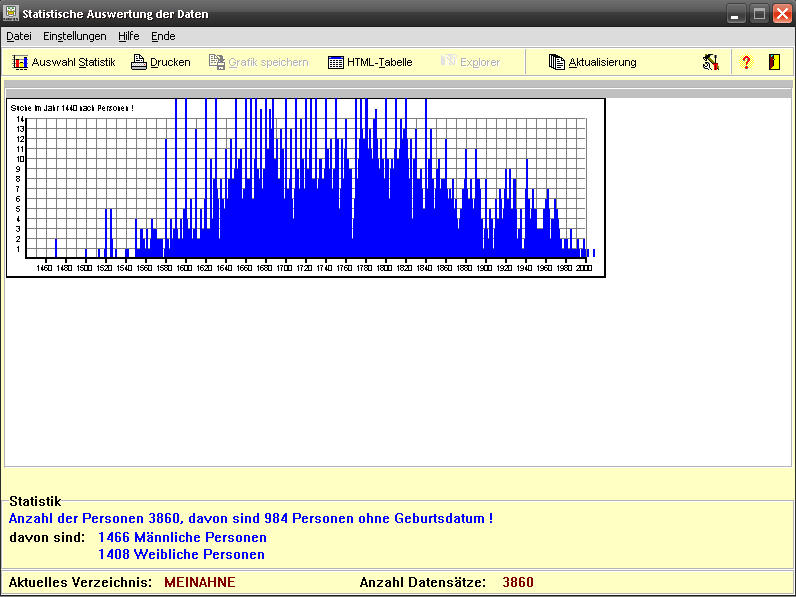Click the 'davon sind:' label
Viewport: 796px width, 597px height.
pyautogui.click(x=47, y=537)
